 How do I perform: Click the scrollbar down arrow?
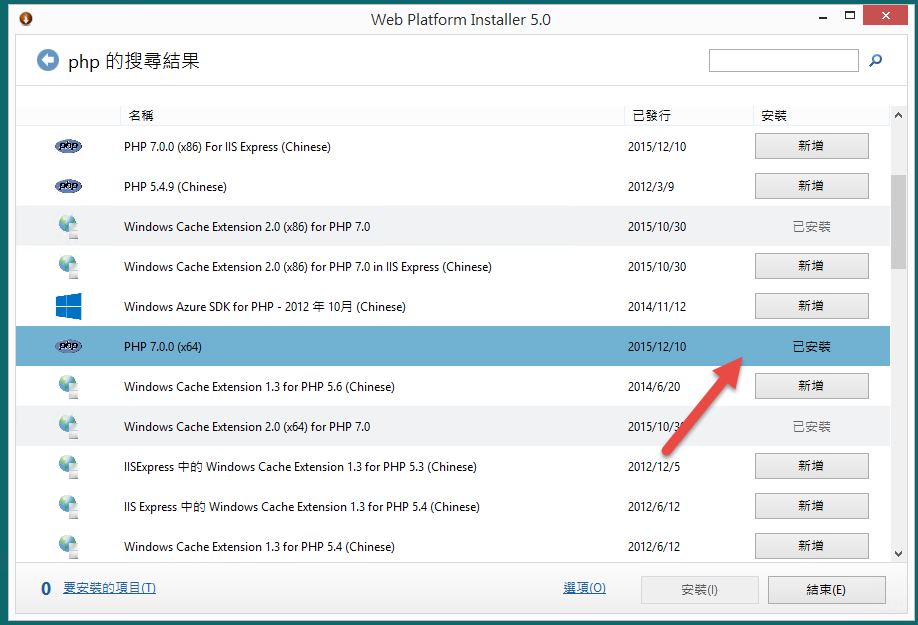[x=898, y=554]
